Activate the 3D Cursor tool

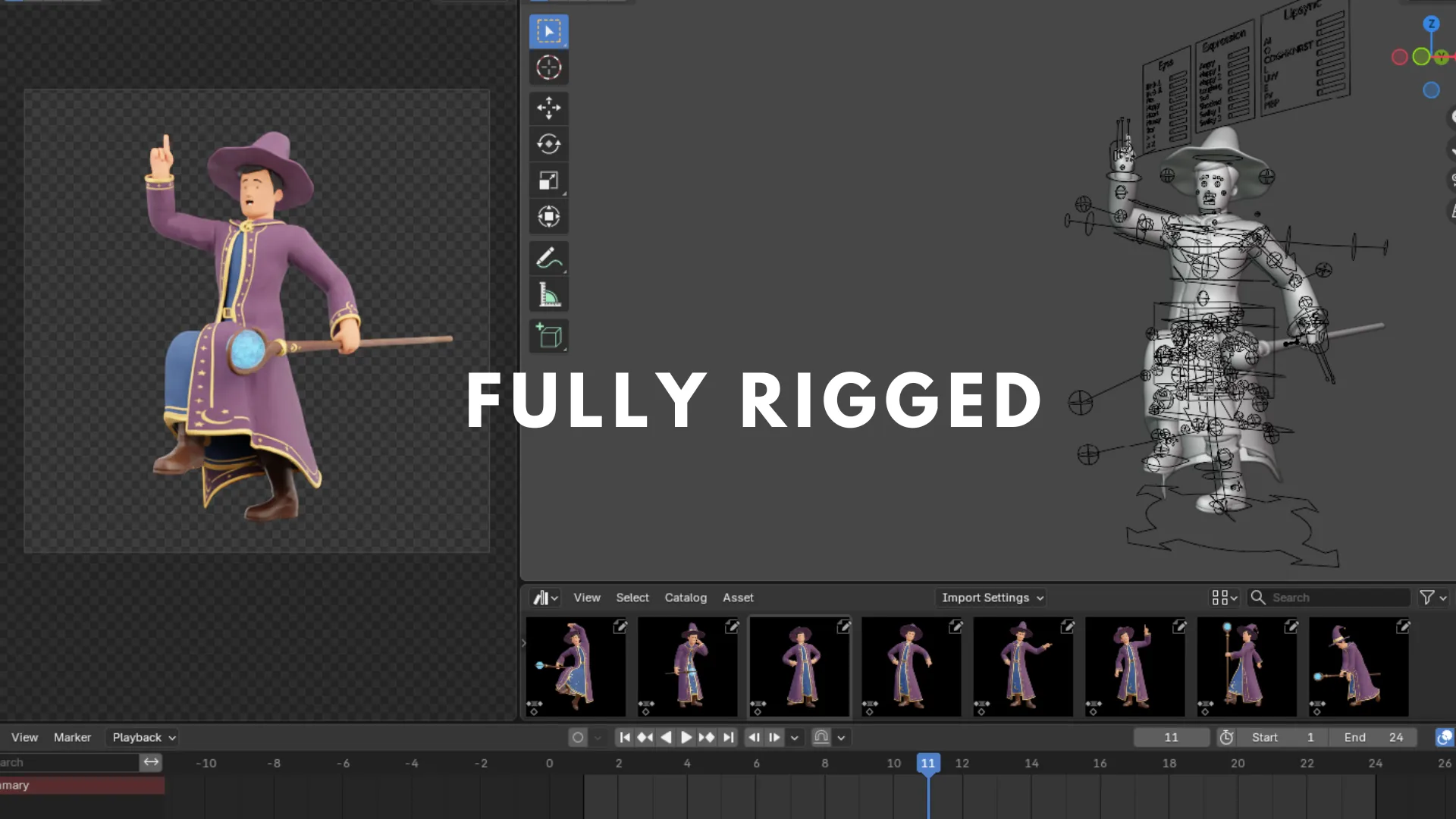[548, 67]
